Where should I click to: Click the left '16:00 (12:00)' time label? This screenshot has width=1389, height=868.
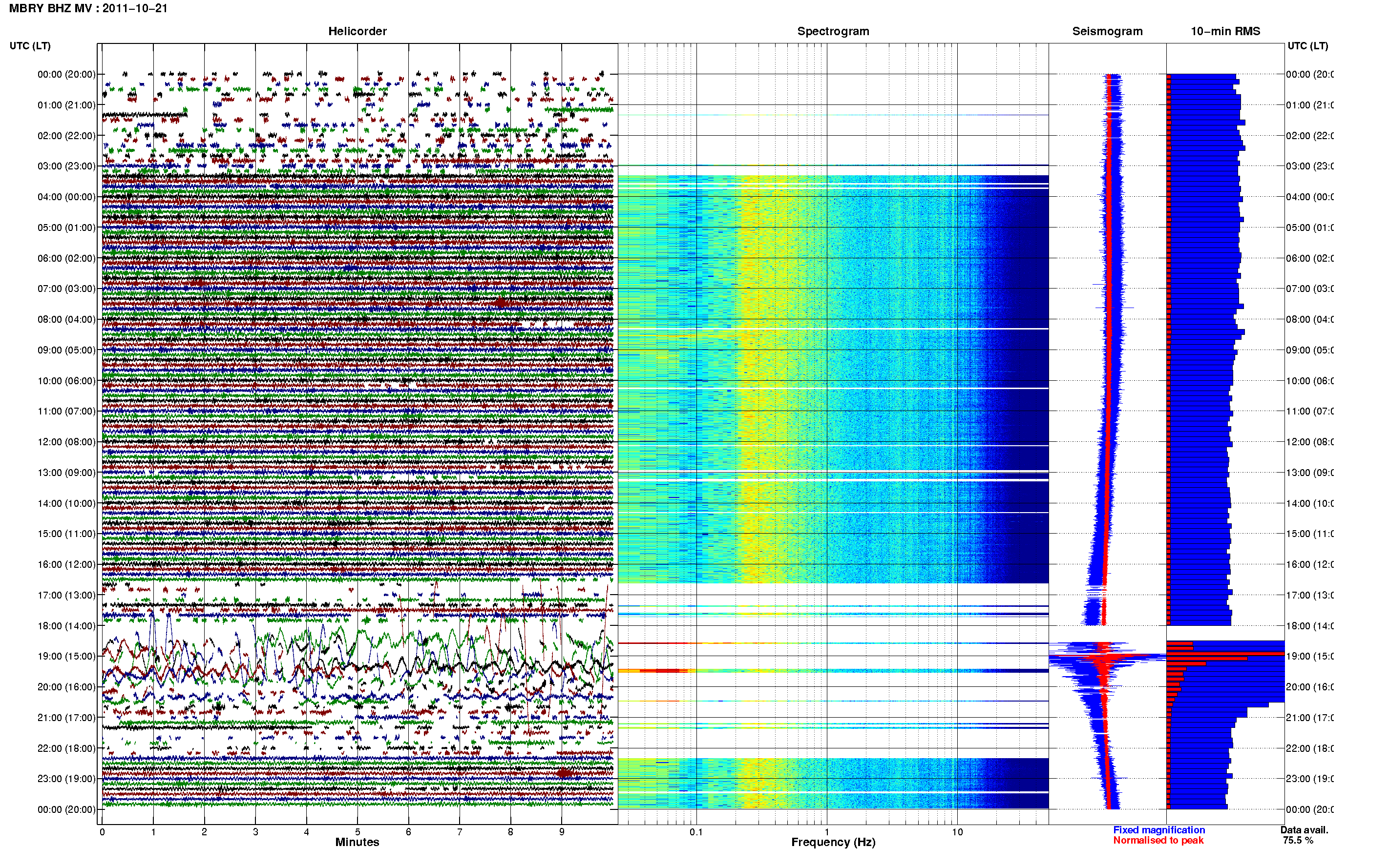click(66, 564)
